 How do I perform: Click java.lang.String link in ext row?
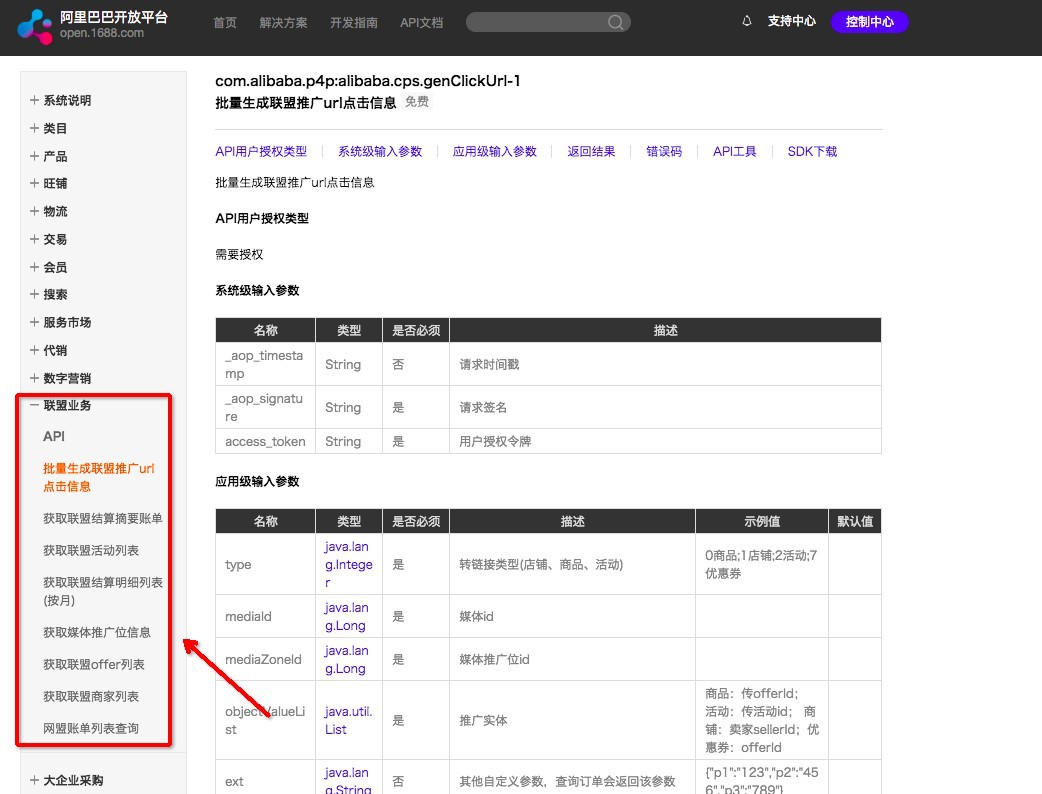(x=348, y=781)
